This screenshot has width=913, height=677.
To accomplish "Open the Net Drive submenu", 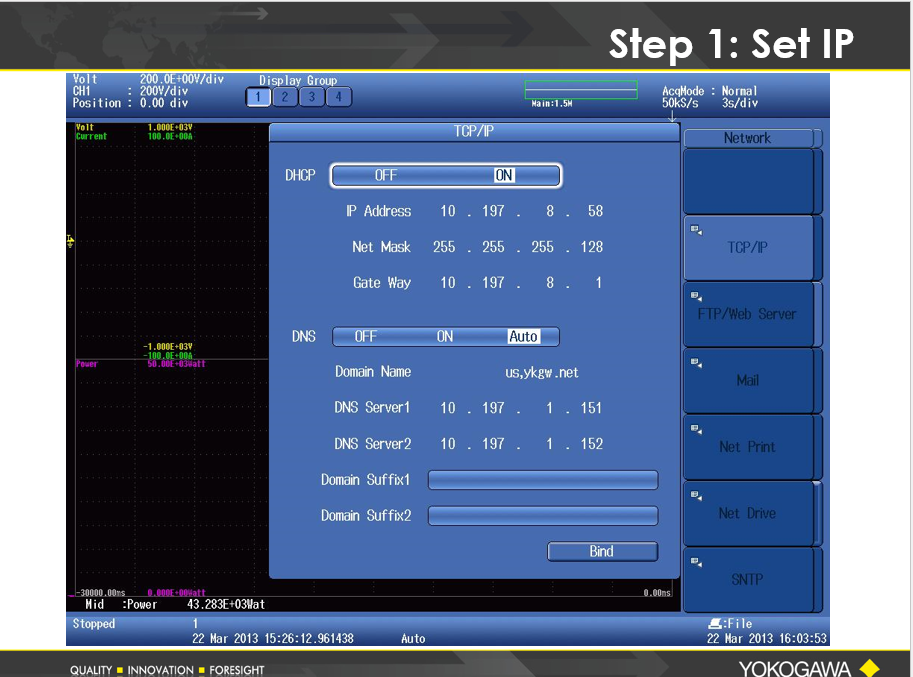I will [x=748, y=513].
